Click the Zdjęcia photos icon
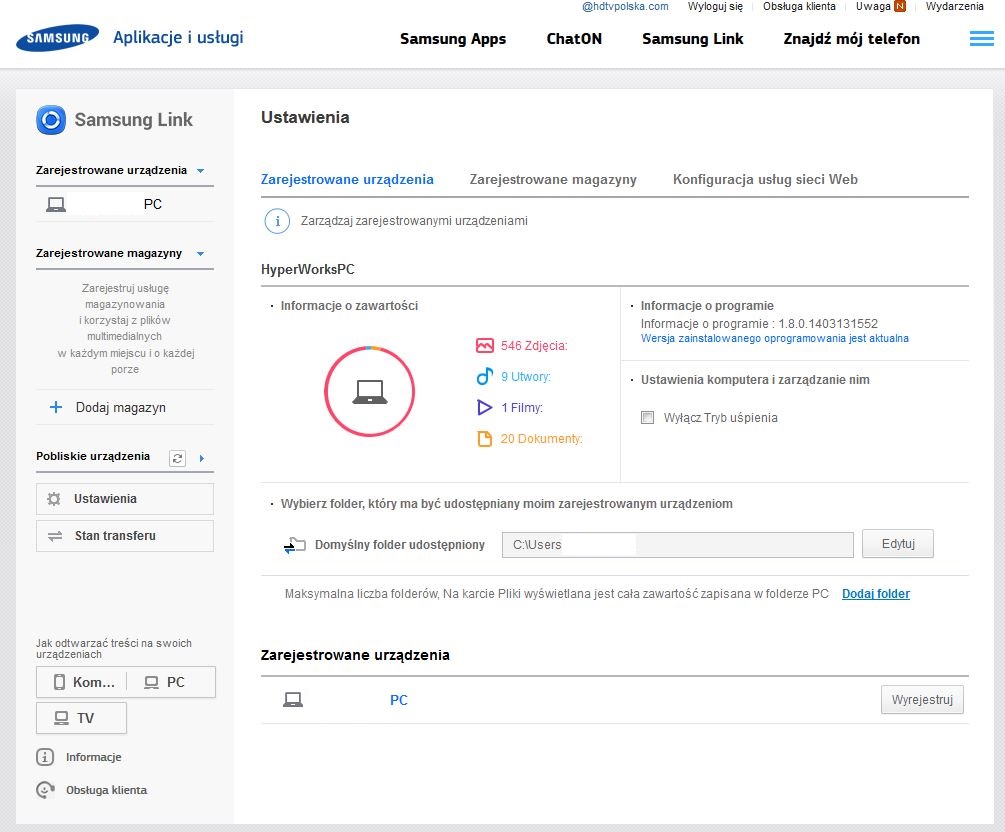The image size is (1005, 832). coord(485,346)
